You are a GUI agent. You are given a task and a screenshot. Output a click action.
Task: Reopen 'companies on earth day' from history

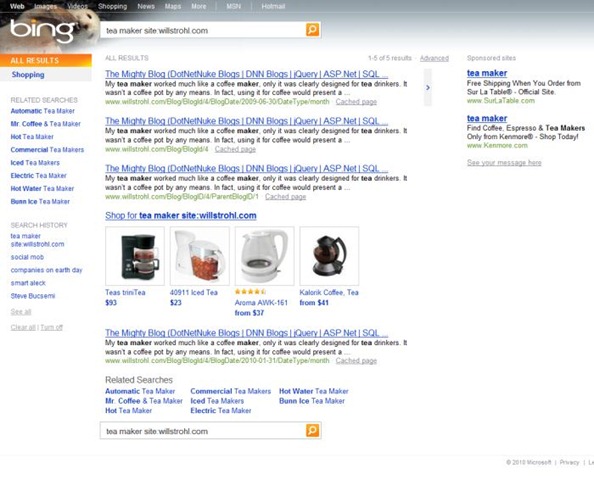(x=46, y=270)
